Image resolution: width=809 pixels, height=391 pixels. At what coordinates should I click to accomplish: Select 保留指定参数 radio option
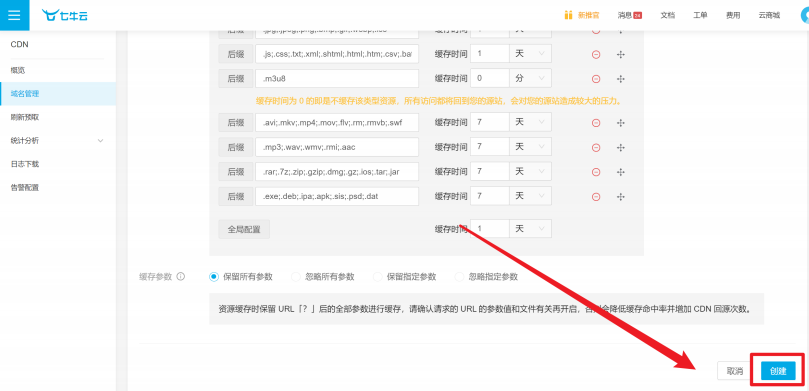[378, 276]
